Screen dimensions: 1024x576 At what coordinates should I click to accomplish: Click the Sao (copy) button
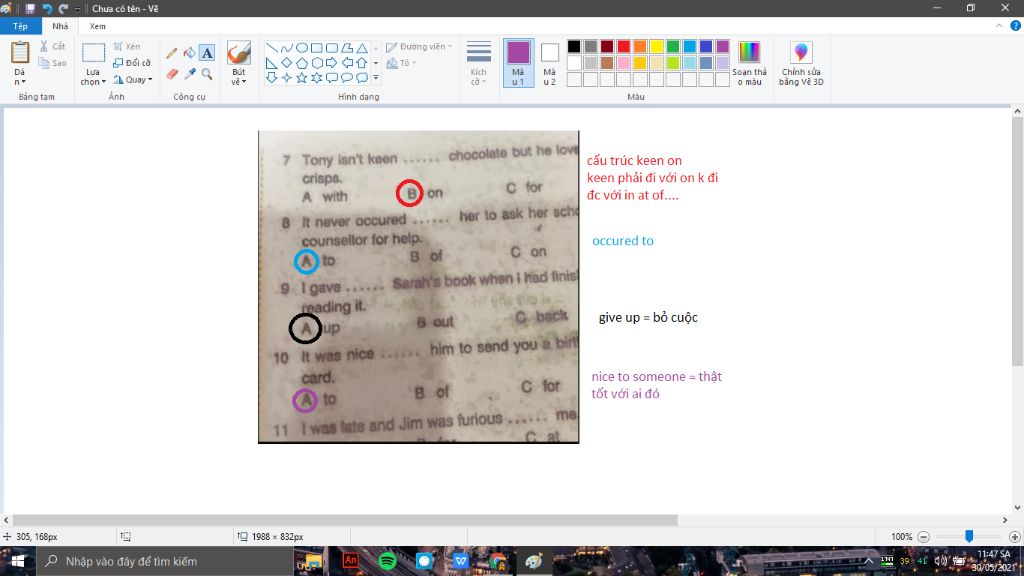(52, 63)
